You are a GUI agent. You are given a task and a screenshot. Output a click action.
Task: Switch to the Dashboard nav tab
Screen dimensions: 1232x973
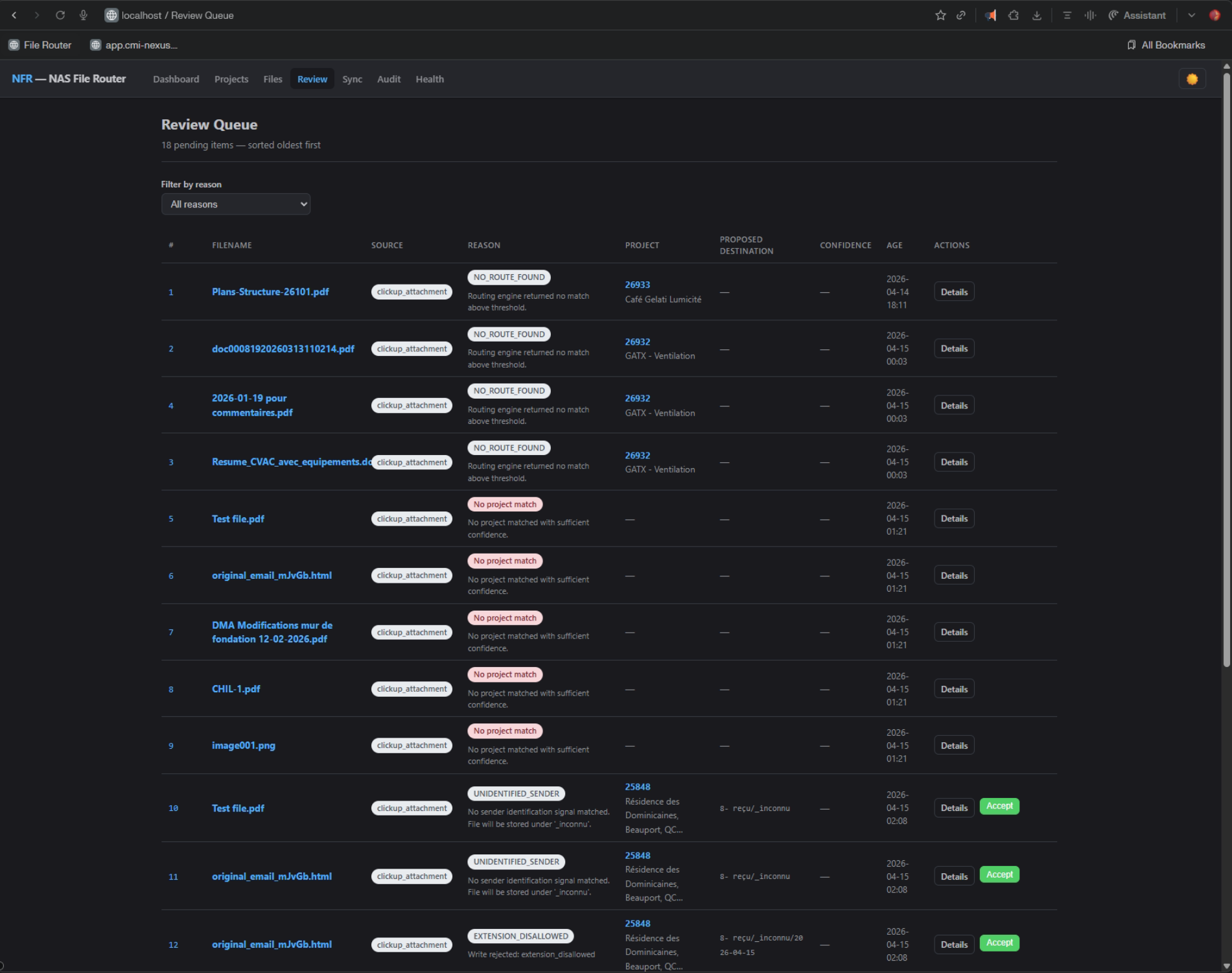click(x=176, y=79)
